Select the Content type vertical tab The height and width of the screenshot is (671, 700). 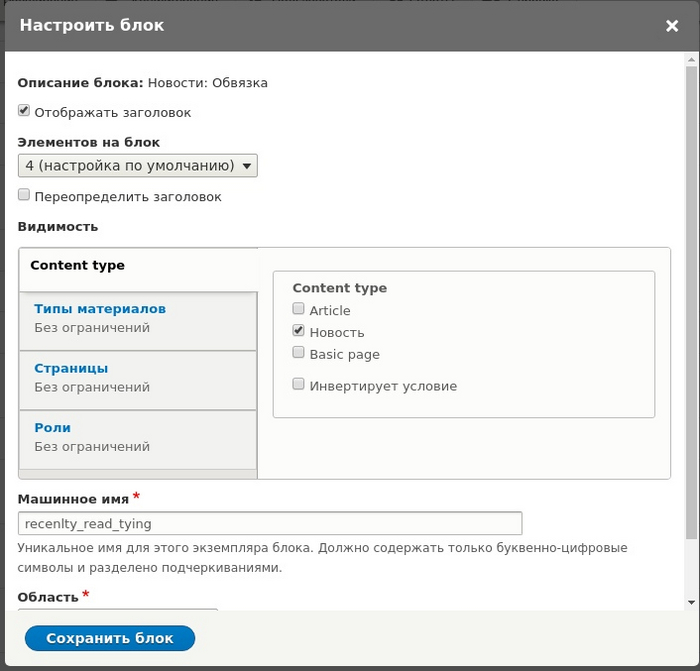coord(78,266)
